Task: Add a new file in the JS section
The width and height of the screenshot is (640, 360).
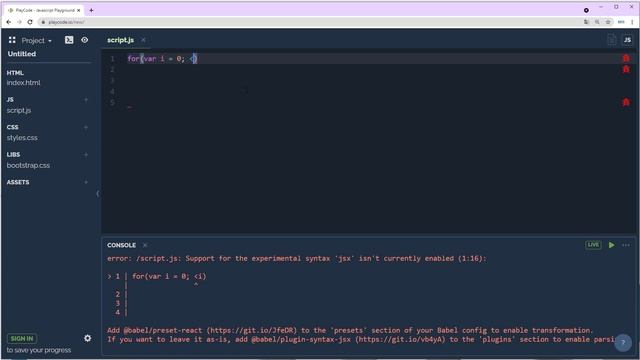Action: click(x=86, y=100)
